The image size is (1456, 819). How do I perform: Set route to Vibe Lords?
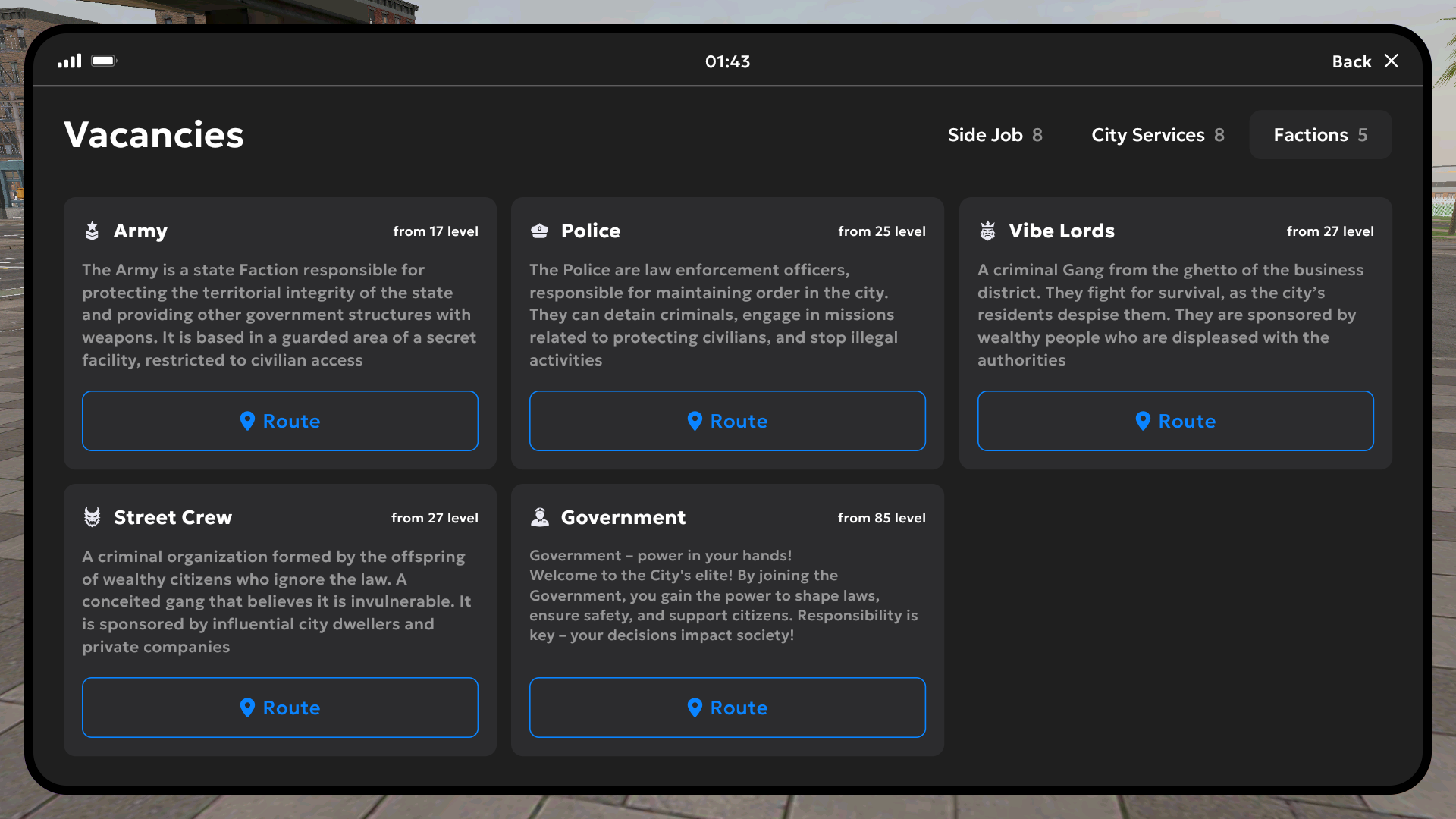coord(1175,421)
